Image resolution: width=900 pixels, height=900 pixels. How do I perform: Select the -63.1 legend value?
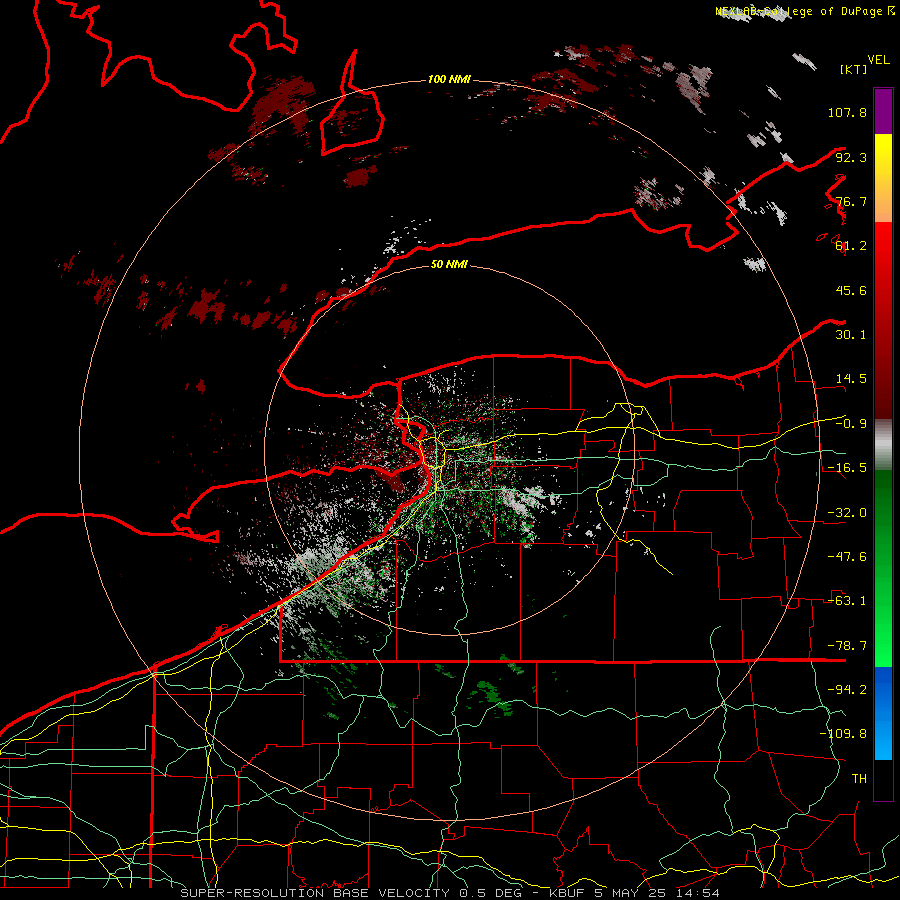pyautogui.click(x=847, y=601)
